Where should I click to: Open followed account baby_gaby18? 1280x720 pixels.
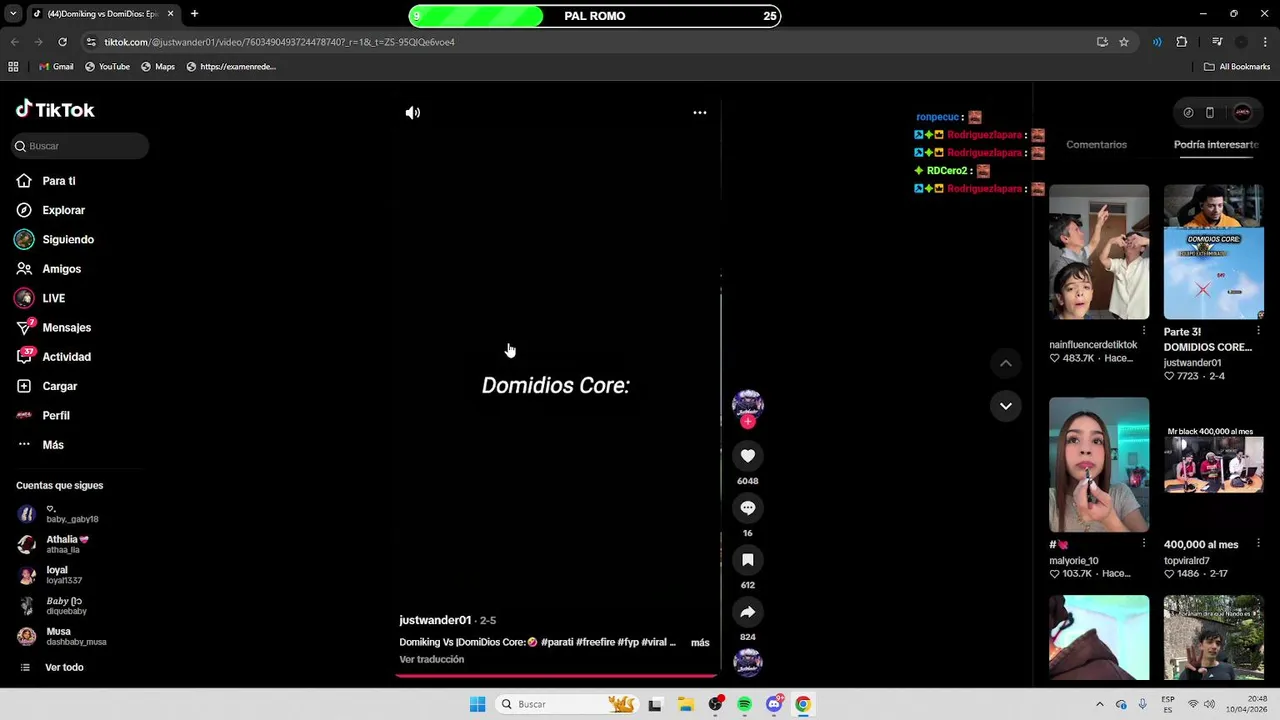point(70,514)
